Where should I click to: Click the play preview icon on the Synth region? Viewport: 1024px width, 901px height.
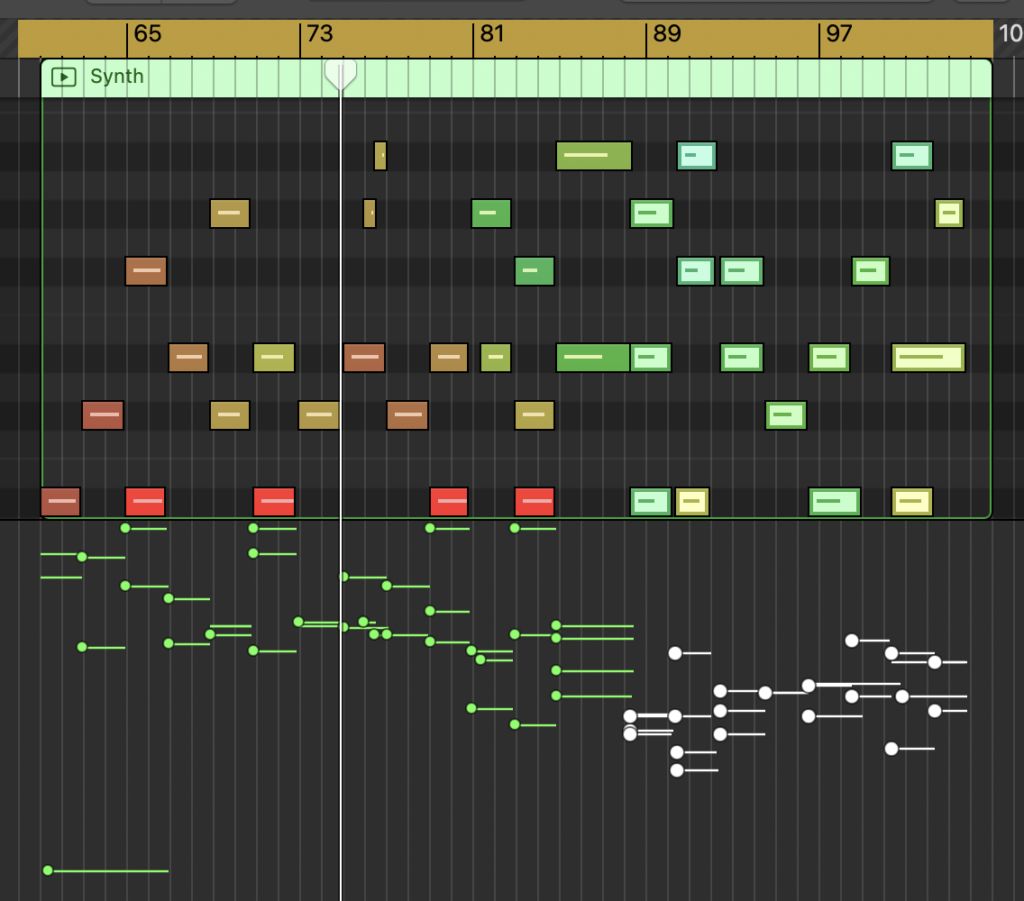pos(63,77)
